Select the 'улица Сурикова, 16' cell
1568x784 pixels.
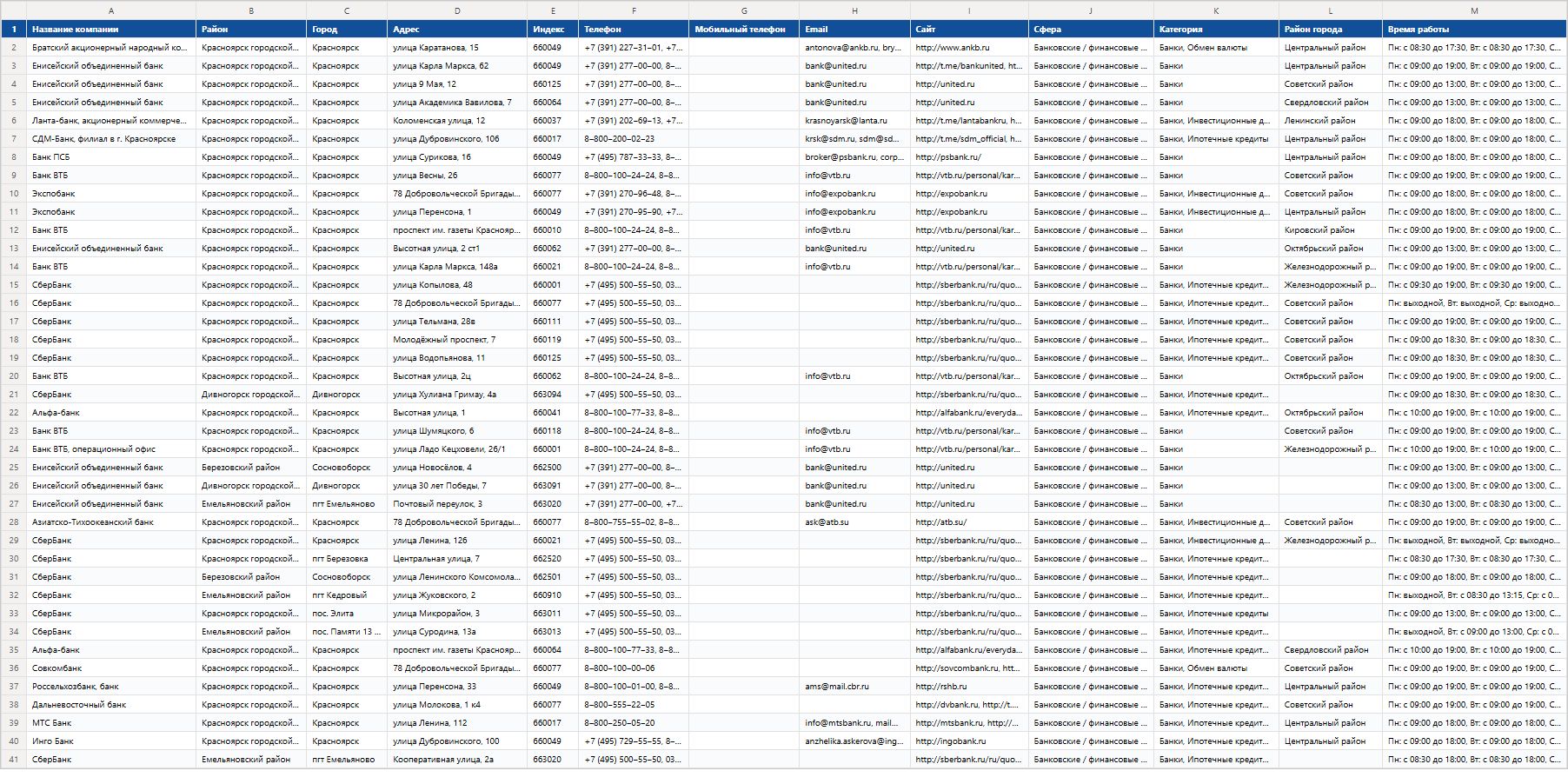coord(457,157)
